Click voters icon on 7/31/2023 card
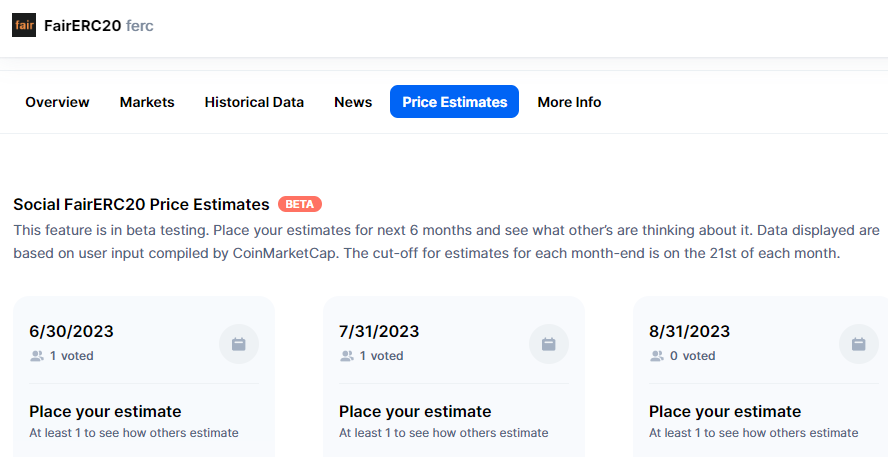 pos(347,356)
